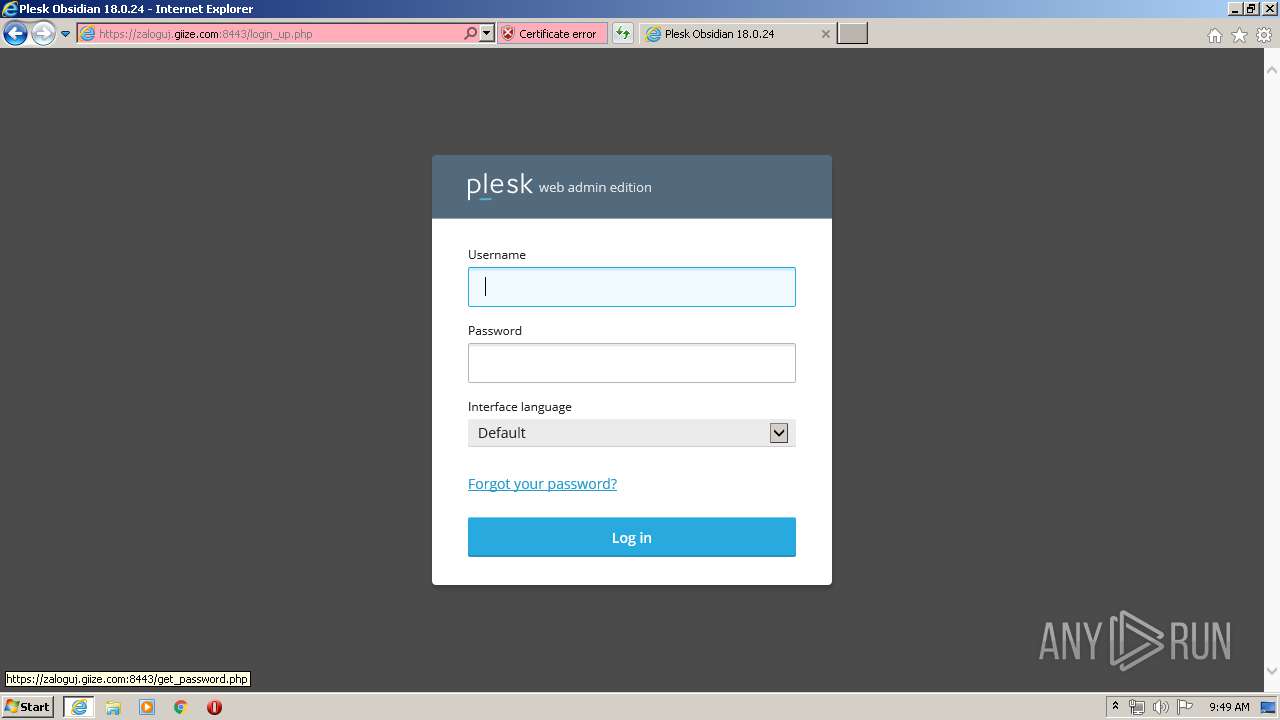Minimize the Internet Explorer window
This screenshot has height=720, width=1280.
[1235, 9]
